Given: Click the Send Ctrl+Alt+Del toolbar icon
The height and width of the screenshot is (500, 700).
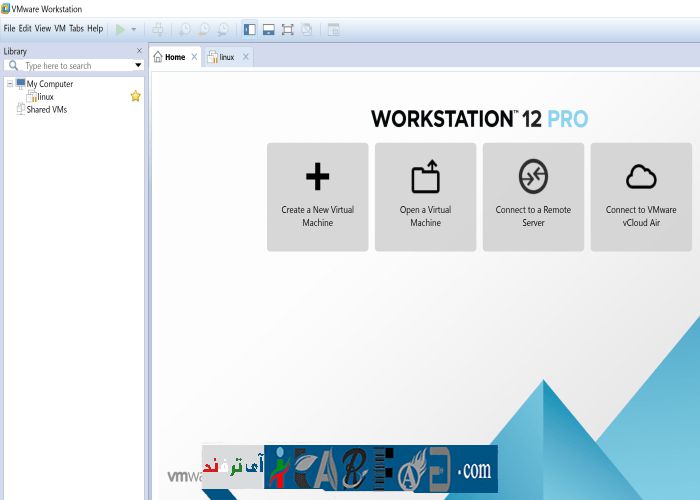Looking at the screenshot, I should 158,29.
